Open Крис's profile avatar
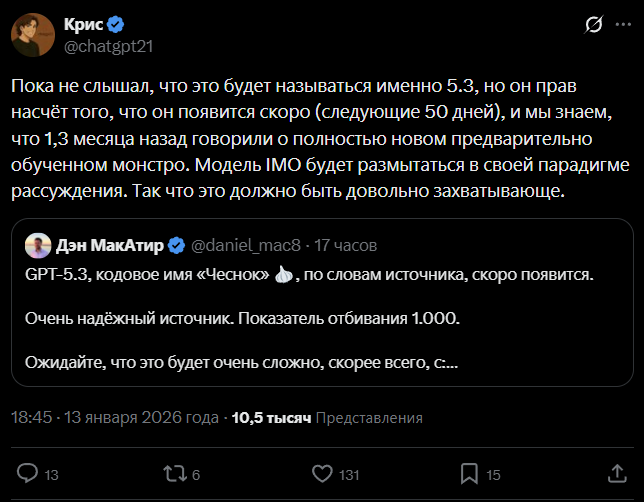Image resolution: width=644 pixels, height=502 pixels. (x=32, y=35)
